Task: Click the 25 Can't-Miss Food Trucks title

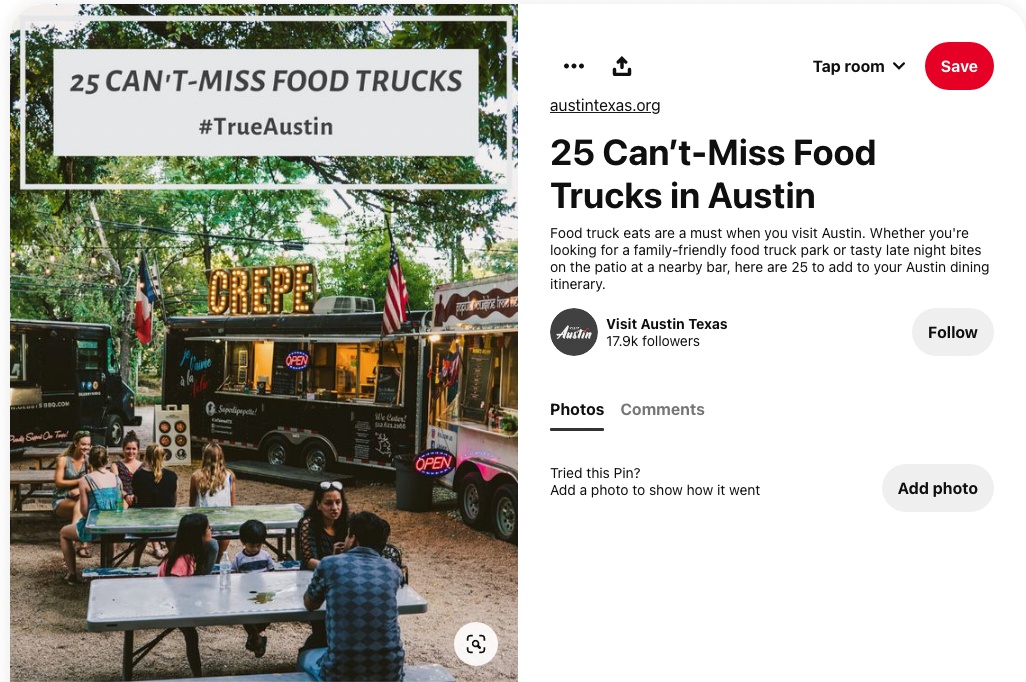Action: [713, 174]
